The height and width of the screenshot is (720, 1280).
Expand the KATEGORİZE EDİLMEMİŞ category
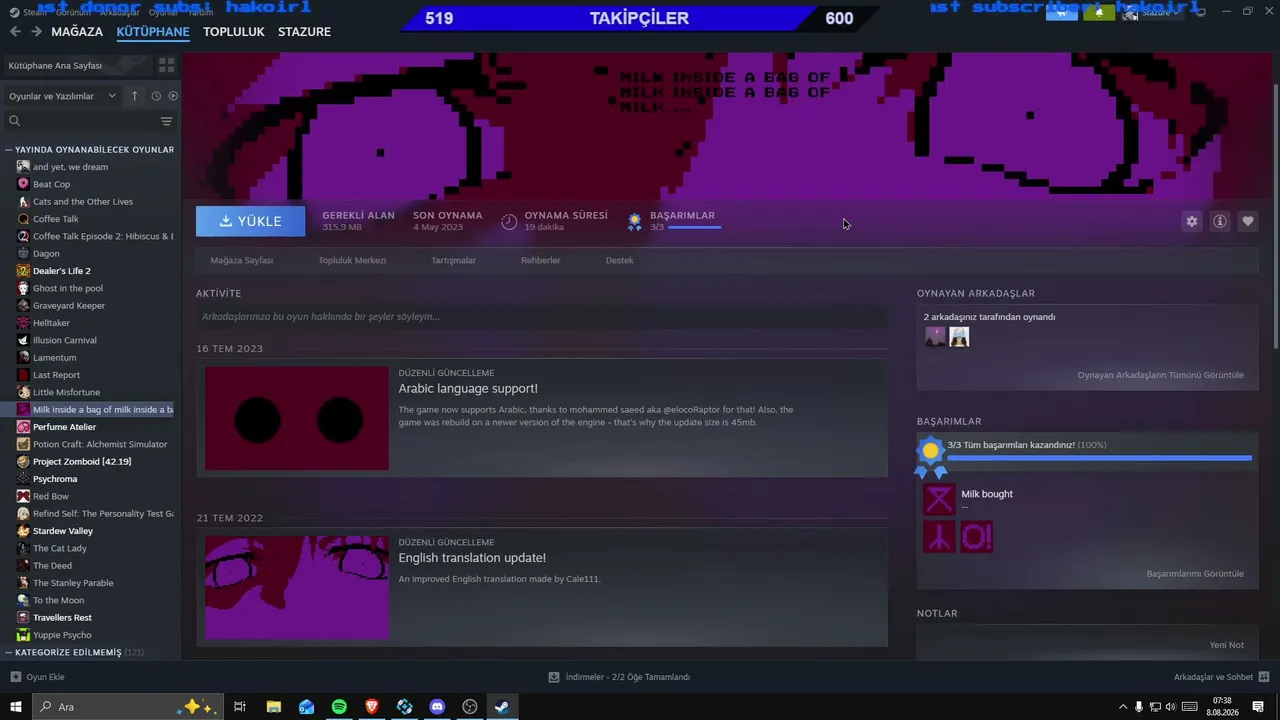[x=75, y=652]
